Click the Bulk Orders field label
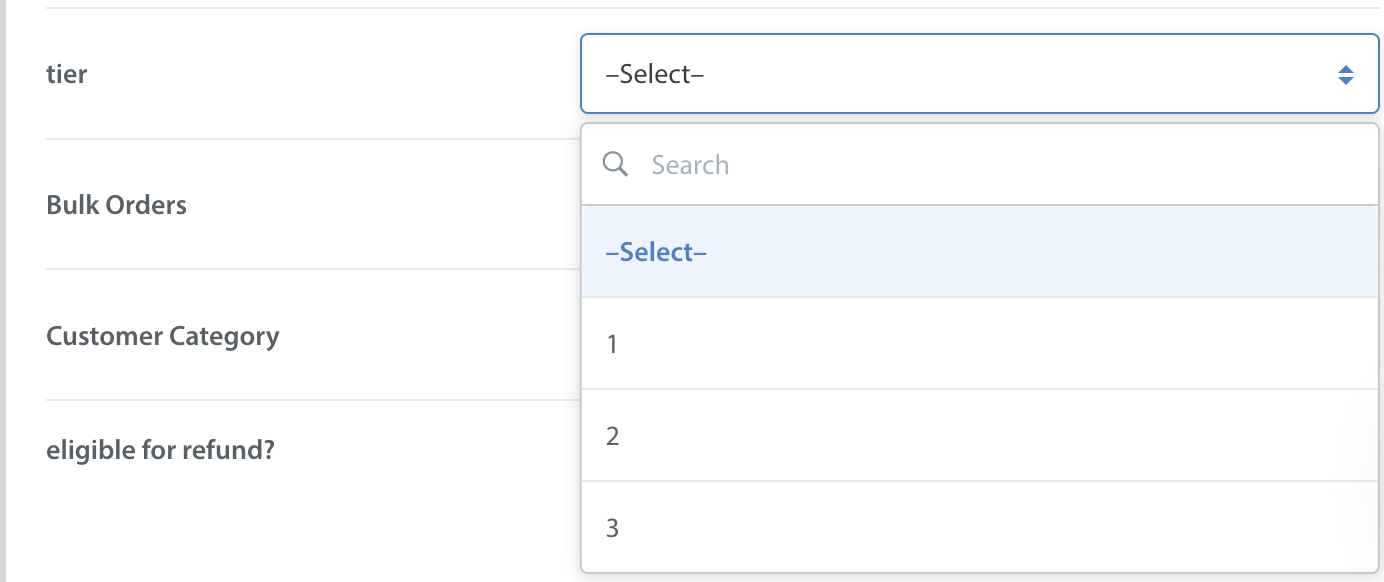This screenshot has width=1384, height=582. 116,205
